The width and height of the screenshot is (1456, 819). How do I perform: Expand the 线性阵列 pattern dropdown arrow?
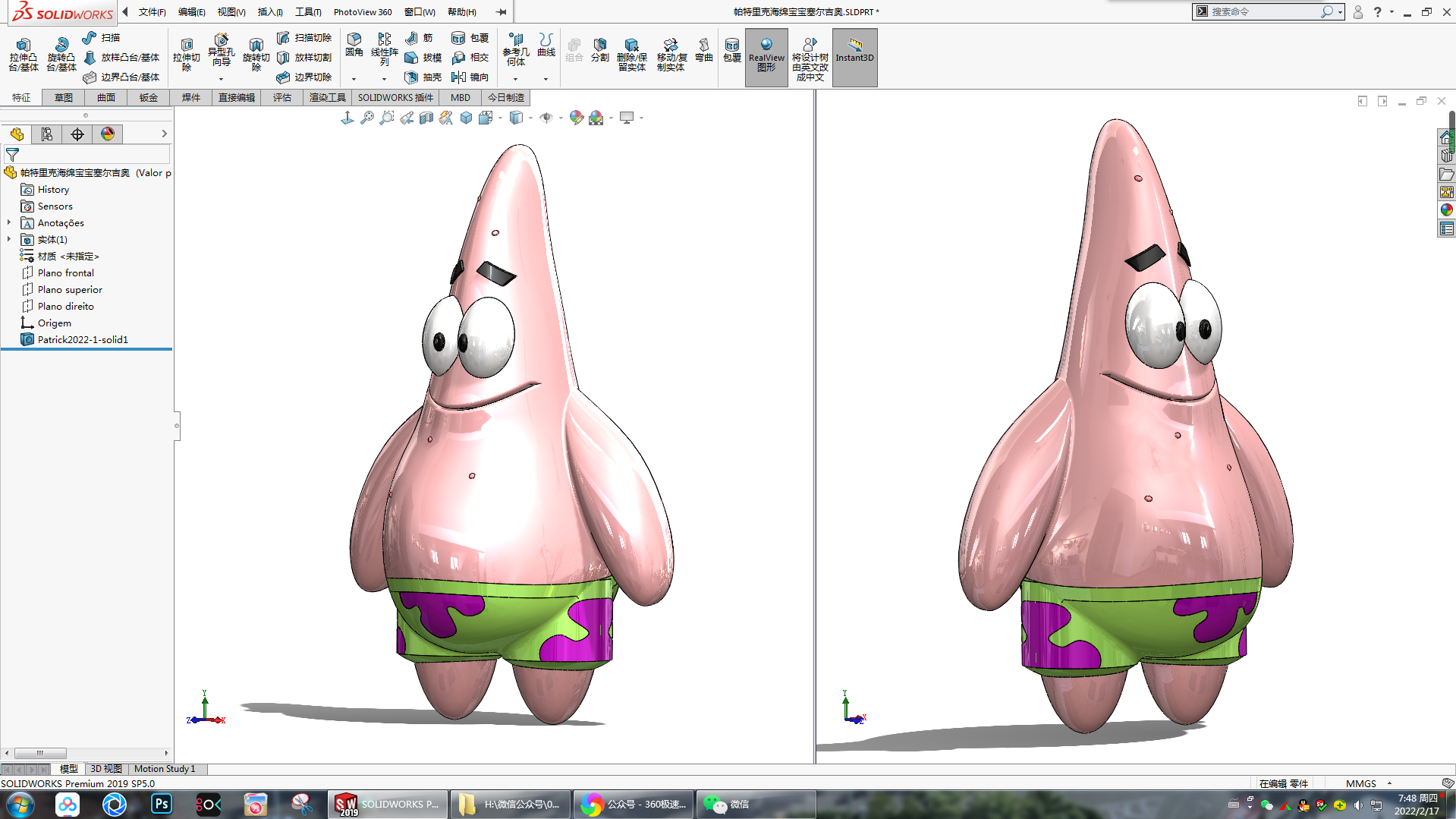click(384, 79)
